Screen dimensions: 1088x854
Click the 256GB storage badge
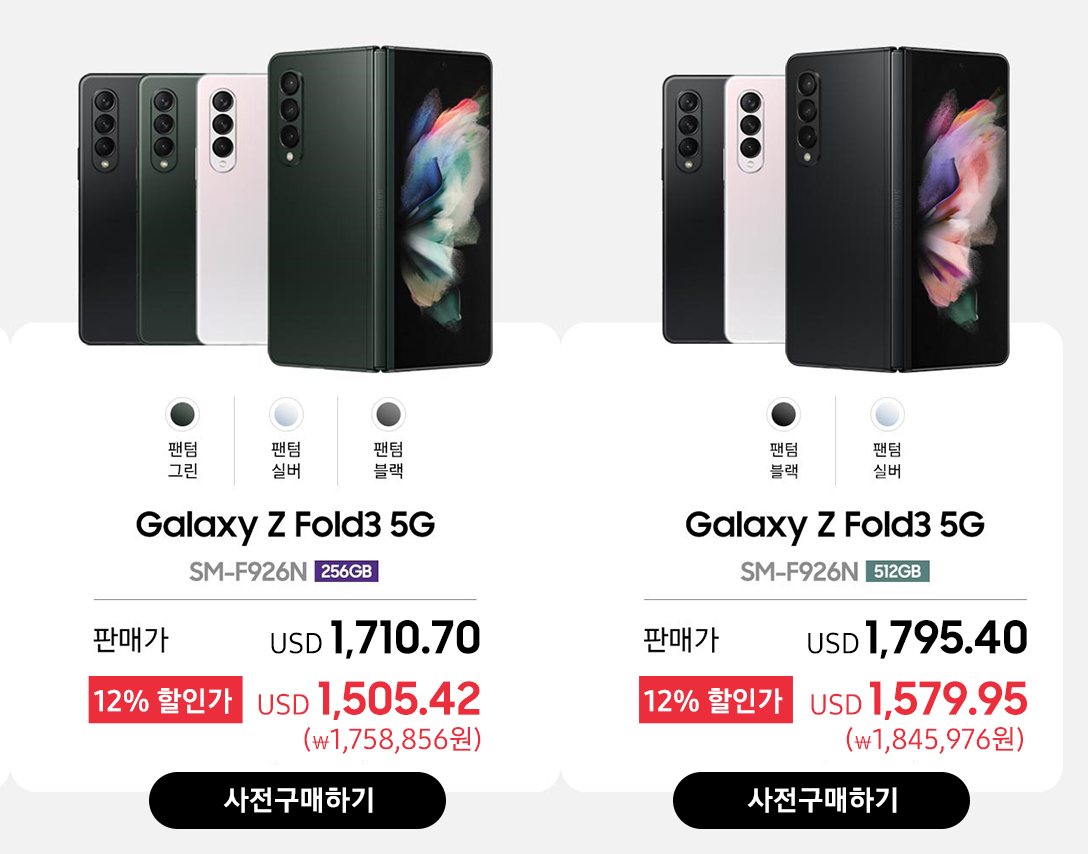coord(346,572)
